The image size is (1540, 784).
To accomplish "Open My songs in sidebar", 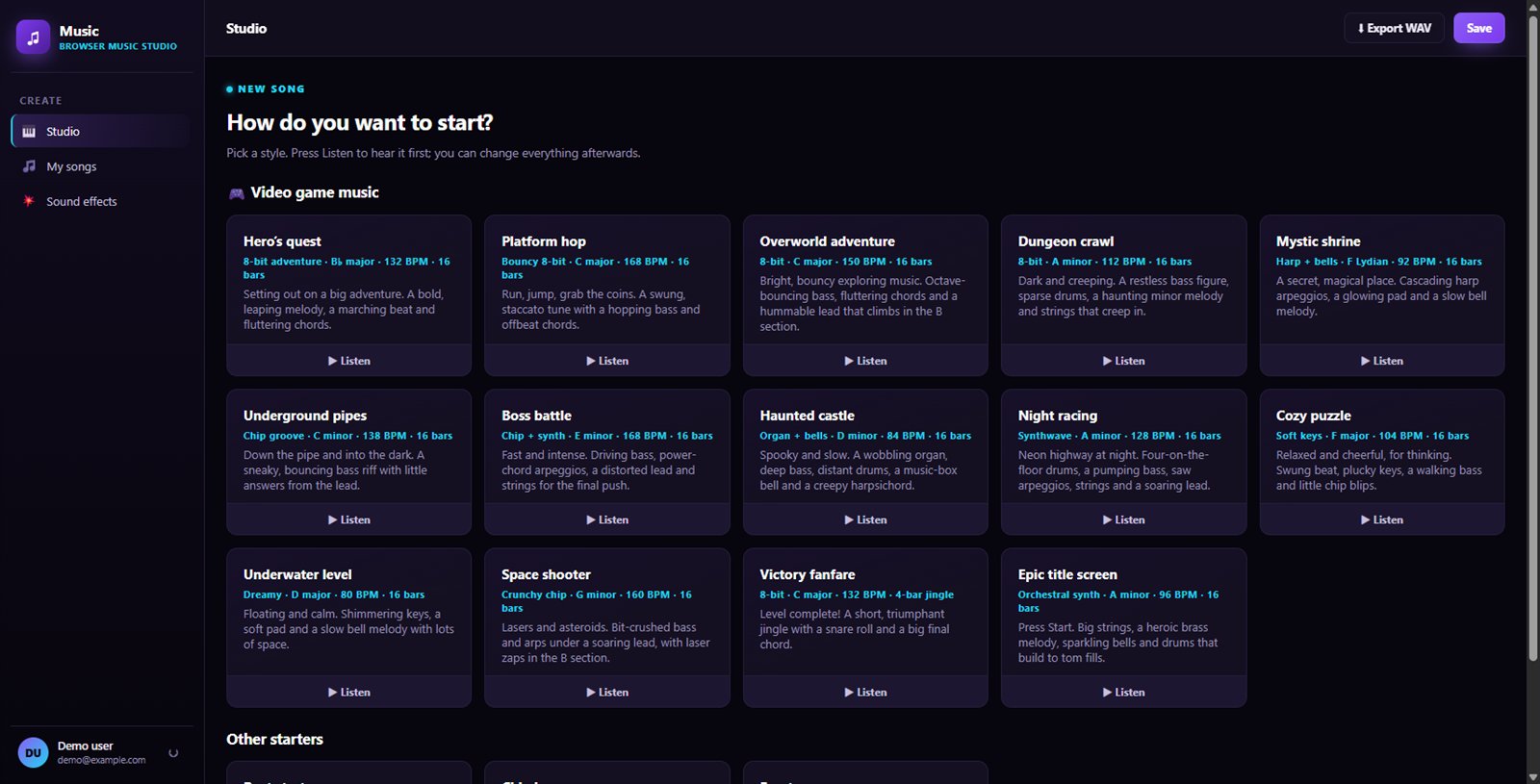I will tap(100, 166).
